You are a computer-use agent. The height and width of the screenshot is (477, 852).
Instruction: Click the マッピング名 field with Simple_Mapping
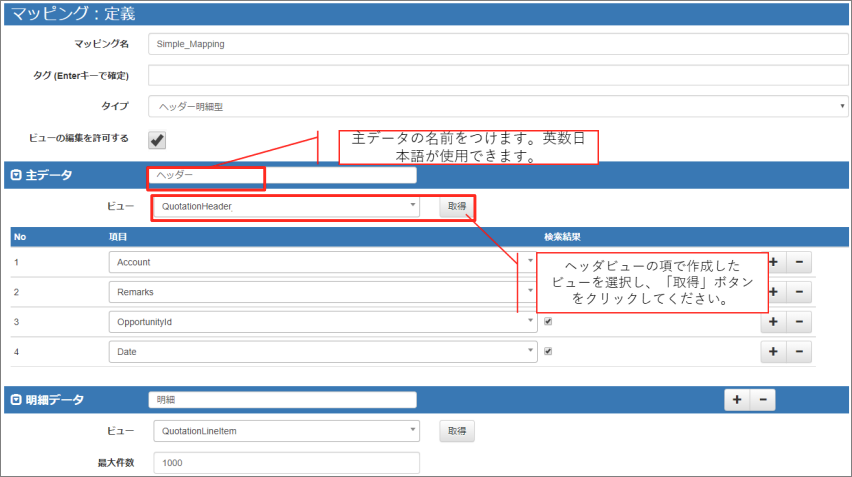[x=497, y=45]
